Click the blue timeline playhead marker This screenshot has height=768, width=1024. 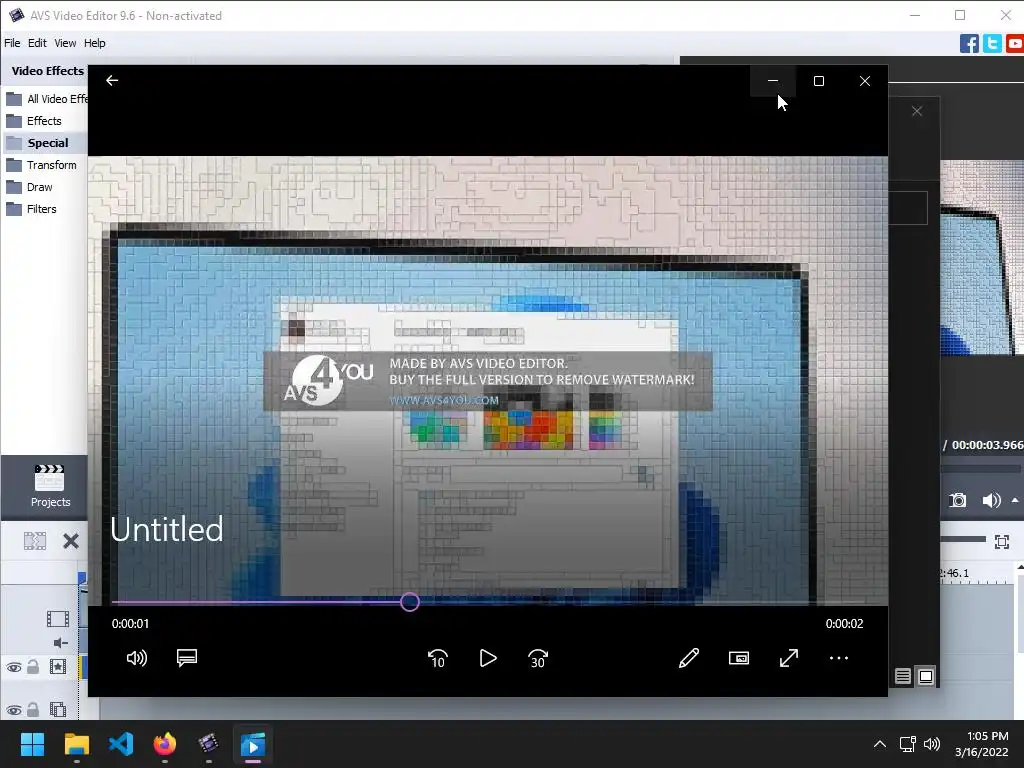coord(82,578)
